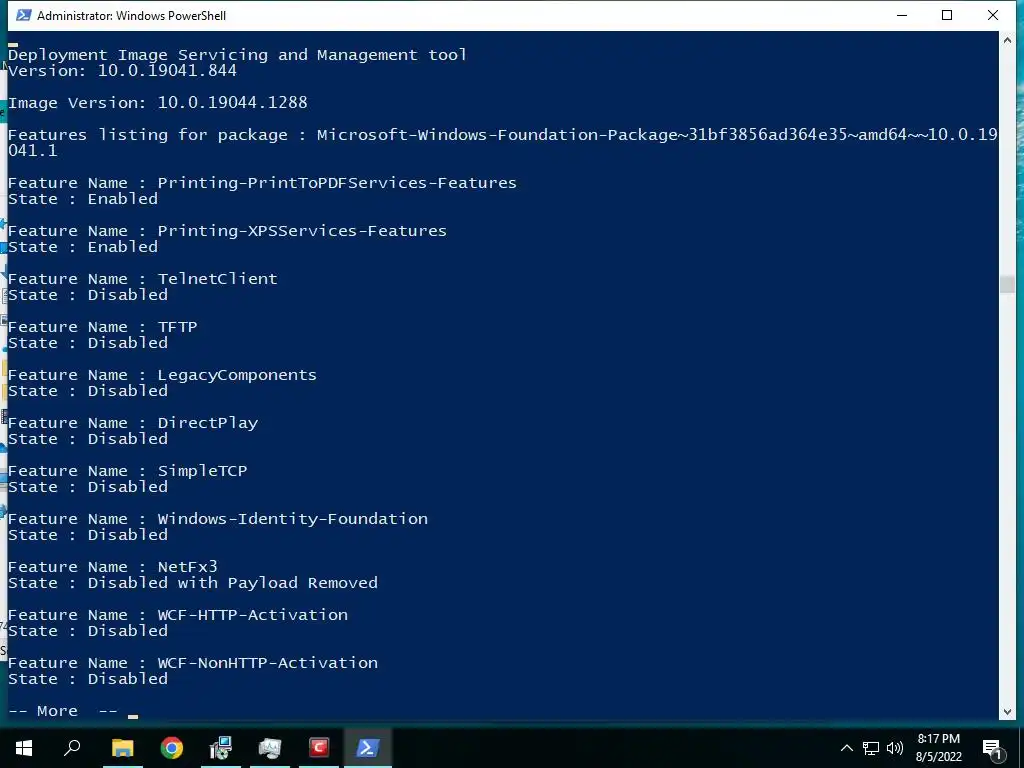
Task: Click the 'TFTP' feature name
Action: pyautogui.click(x=177, y=327)
